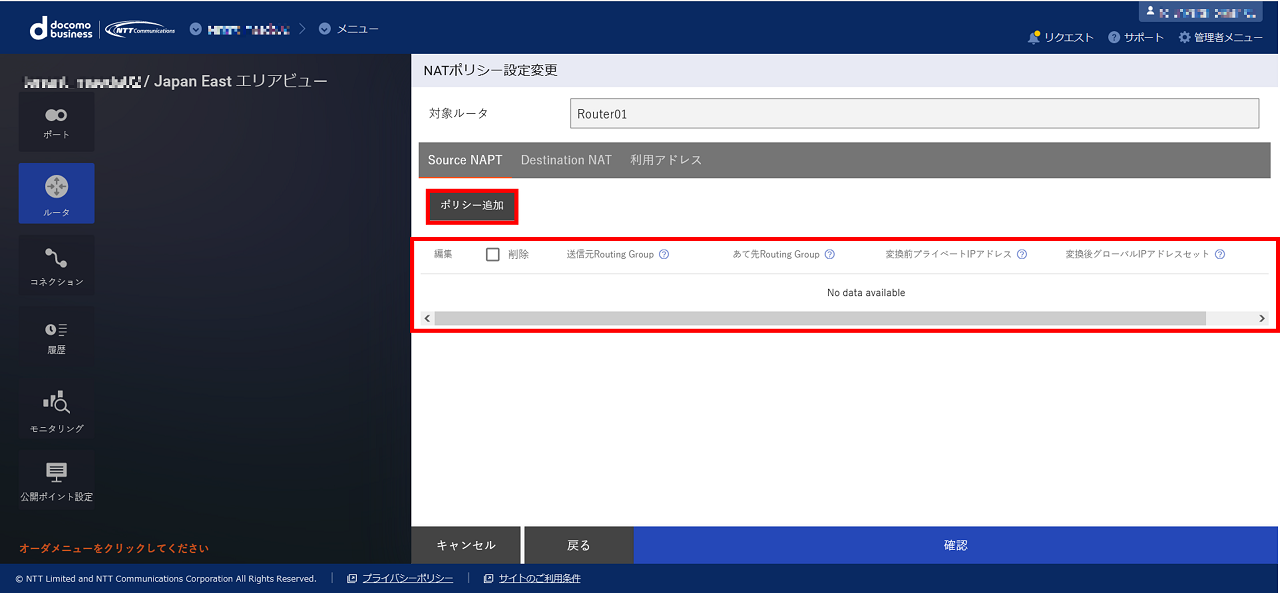Expand the メニュー dropdown in header

348,28
